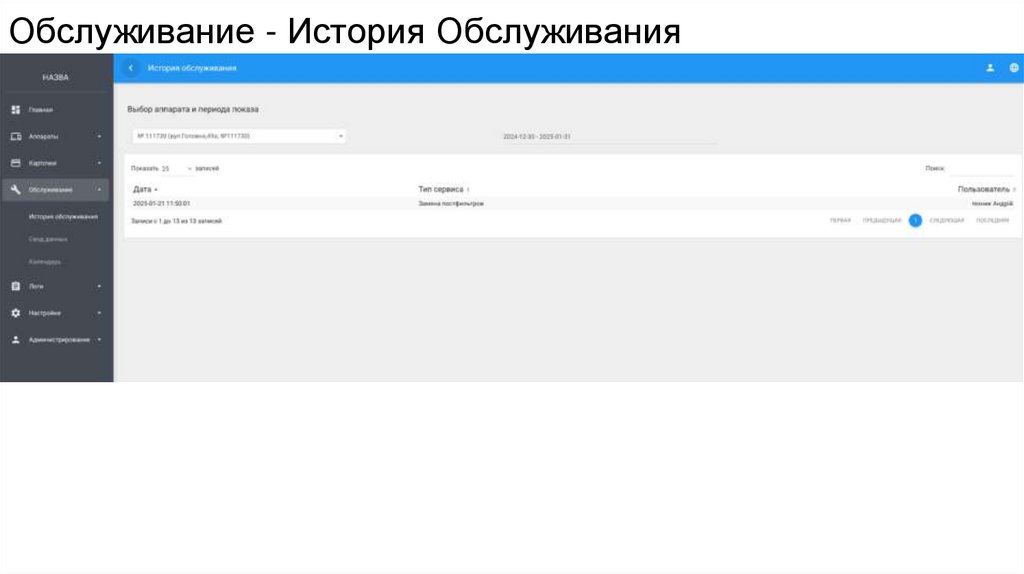Click the date range field 2024-12-30 - 2025-01-31

click(x=609, y=136)
